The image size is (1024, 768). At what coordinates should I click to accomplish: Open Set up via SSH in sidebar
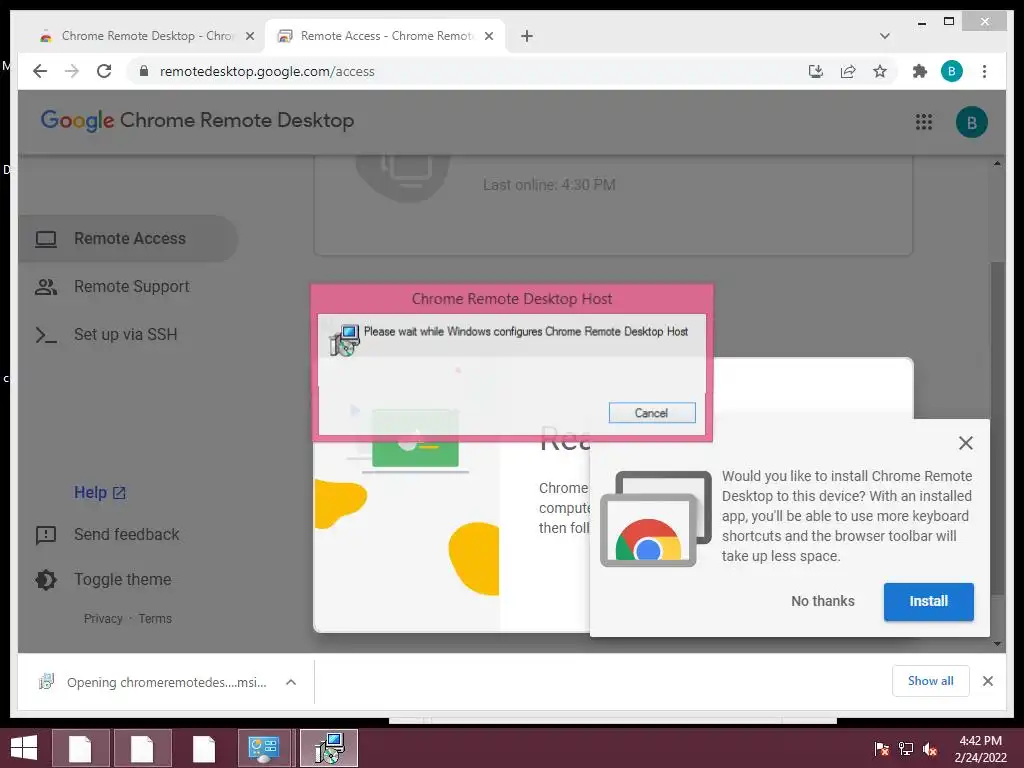(128, 334)
